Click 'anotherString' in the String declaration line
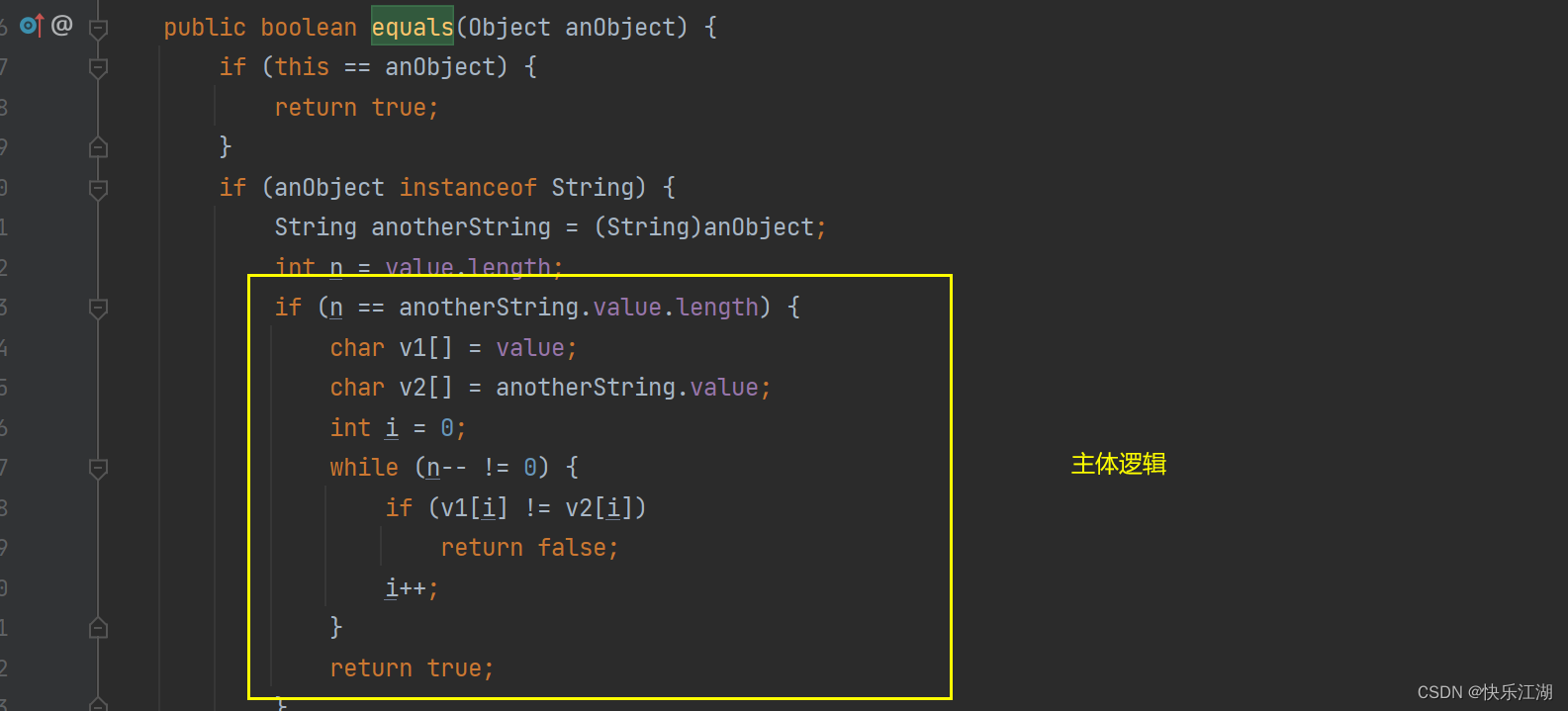1568x711 pixels. pyautogui.click(x=461, y=227)
